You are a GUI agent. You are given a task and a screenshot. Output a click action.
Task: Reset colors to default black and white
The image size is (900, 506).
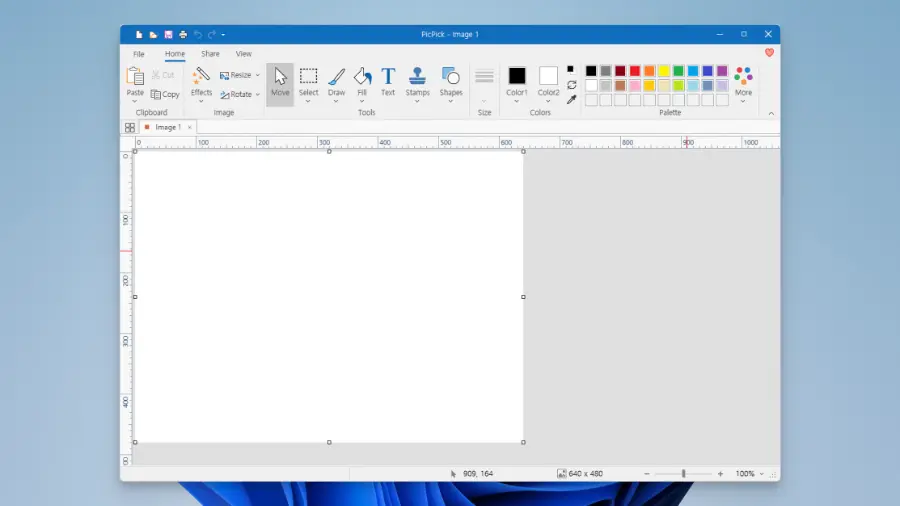(x=571, y=69)
